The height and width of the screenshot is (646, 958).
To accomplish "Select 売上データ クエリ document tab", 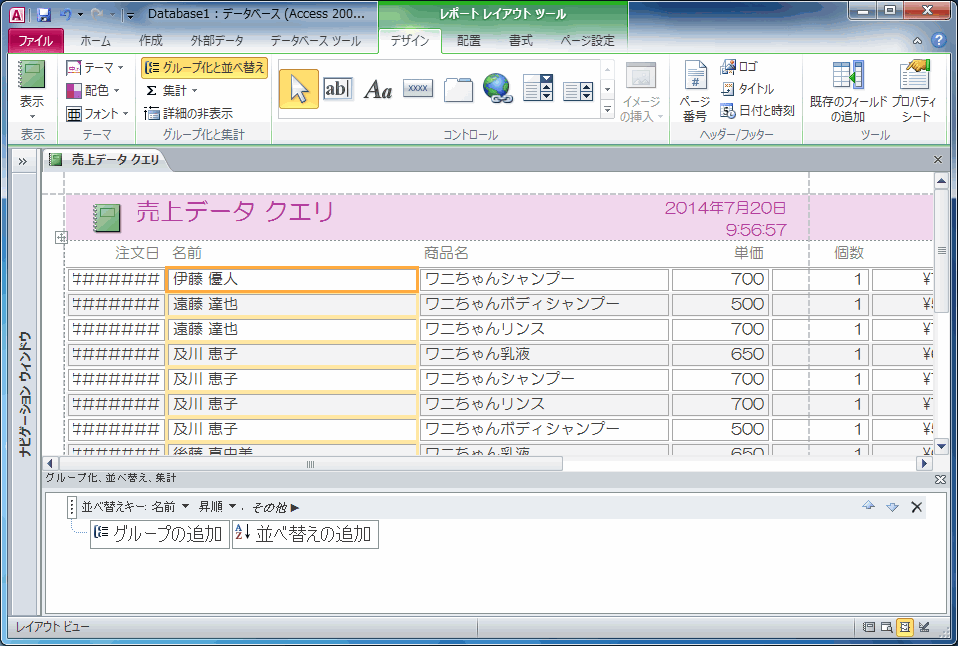I will tap(105, 160).
